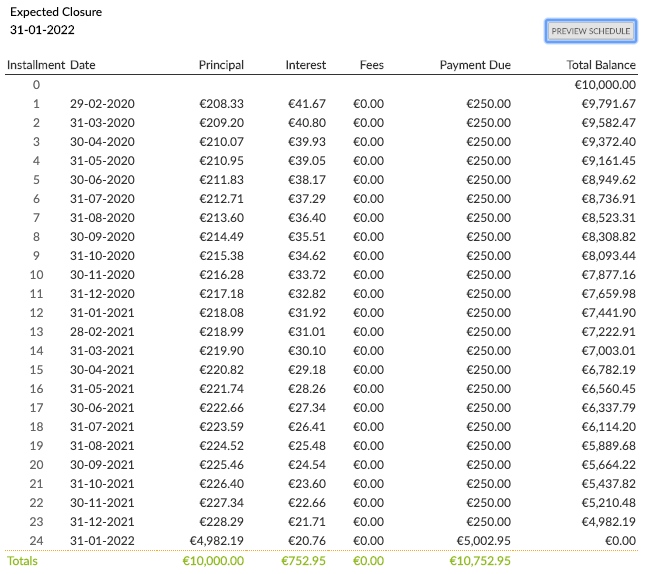
Task: Select date 31-07-2020
Action: 102,199
